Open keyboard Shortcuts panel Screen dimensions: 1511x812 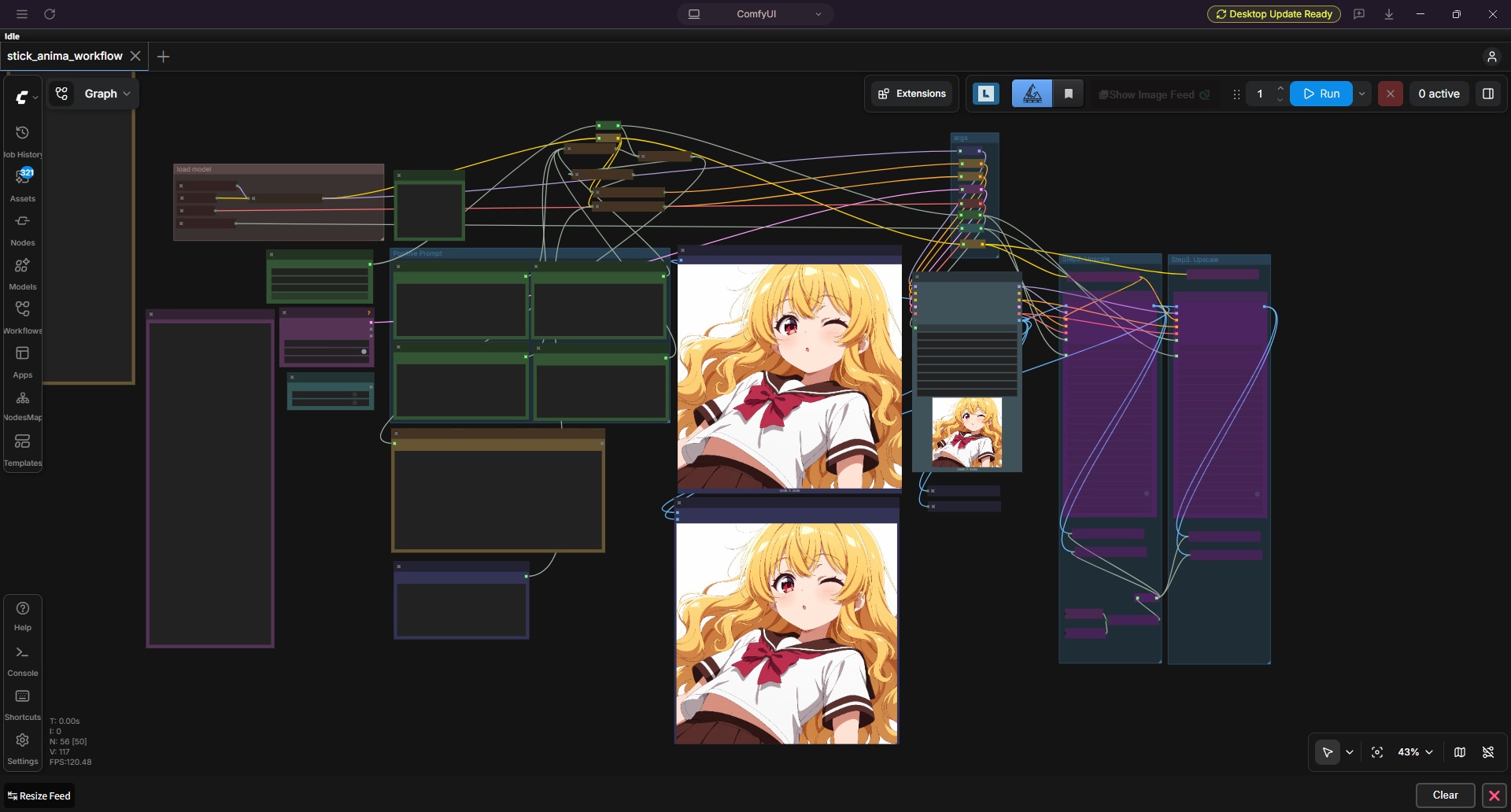click(23, 704)
